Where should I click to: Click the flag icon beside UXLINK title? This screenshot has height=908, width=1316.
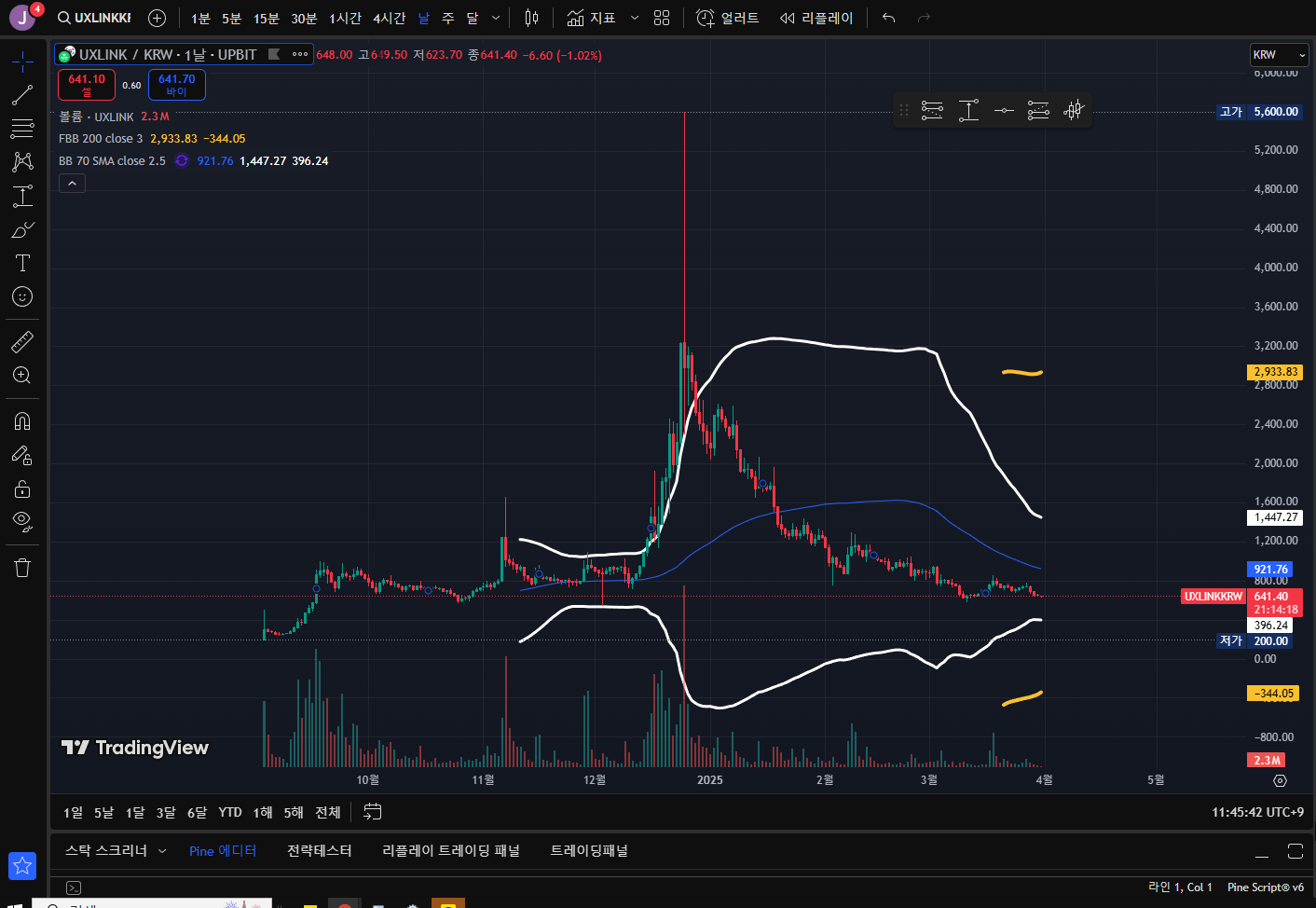coord(274,54)
